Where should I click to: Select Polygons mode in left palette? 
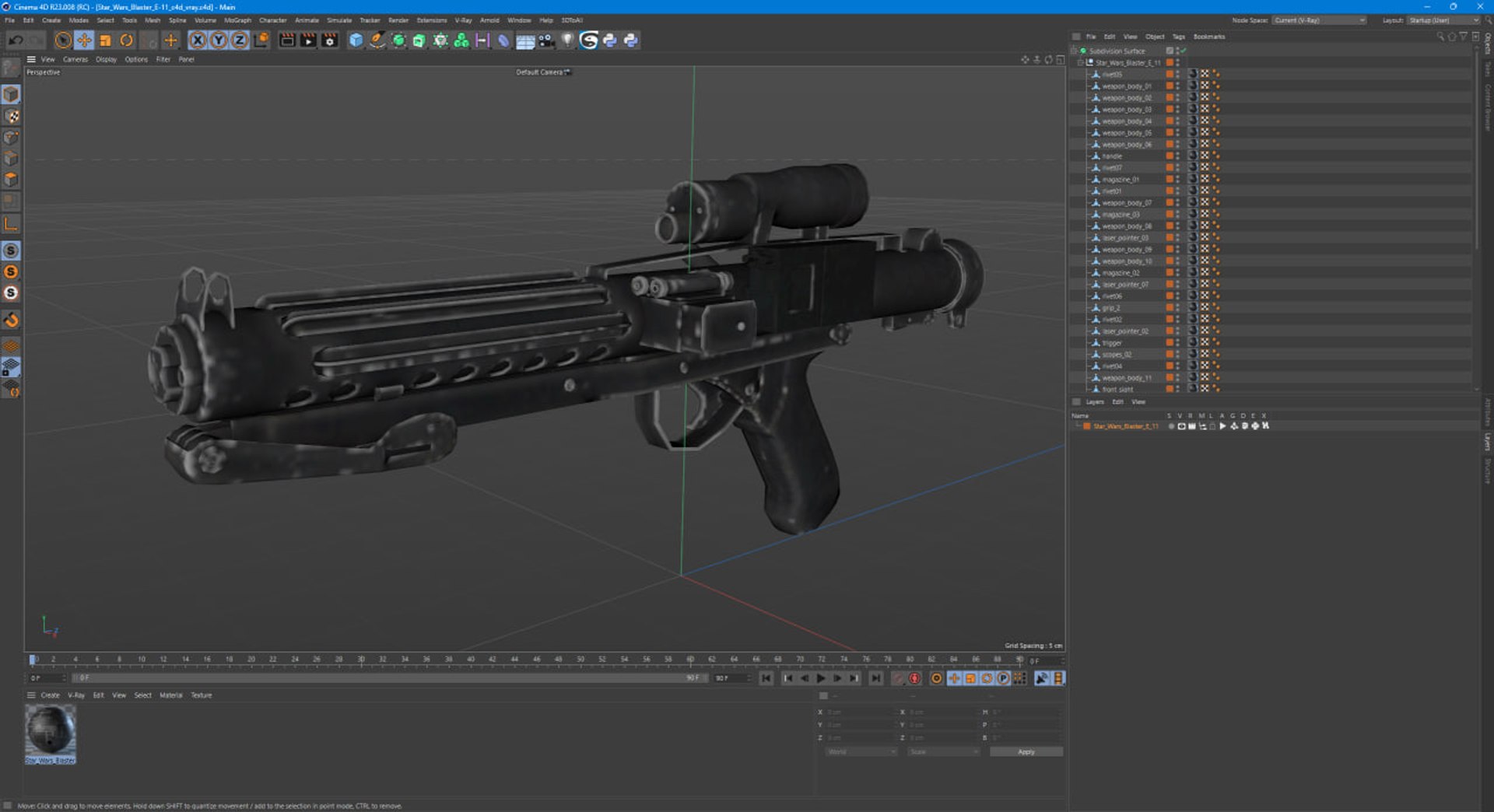11,180
